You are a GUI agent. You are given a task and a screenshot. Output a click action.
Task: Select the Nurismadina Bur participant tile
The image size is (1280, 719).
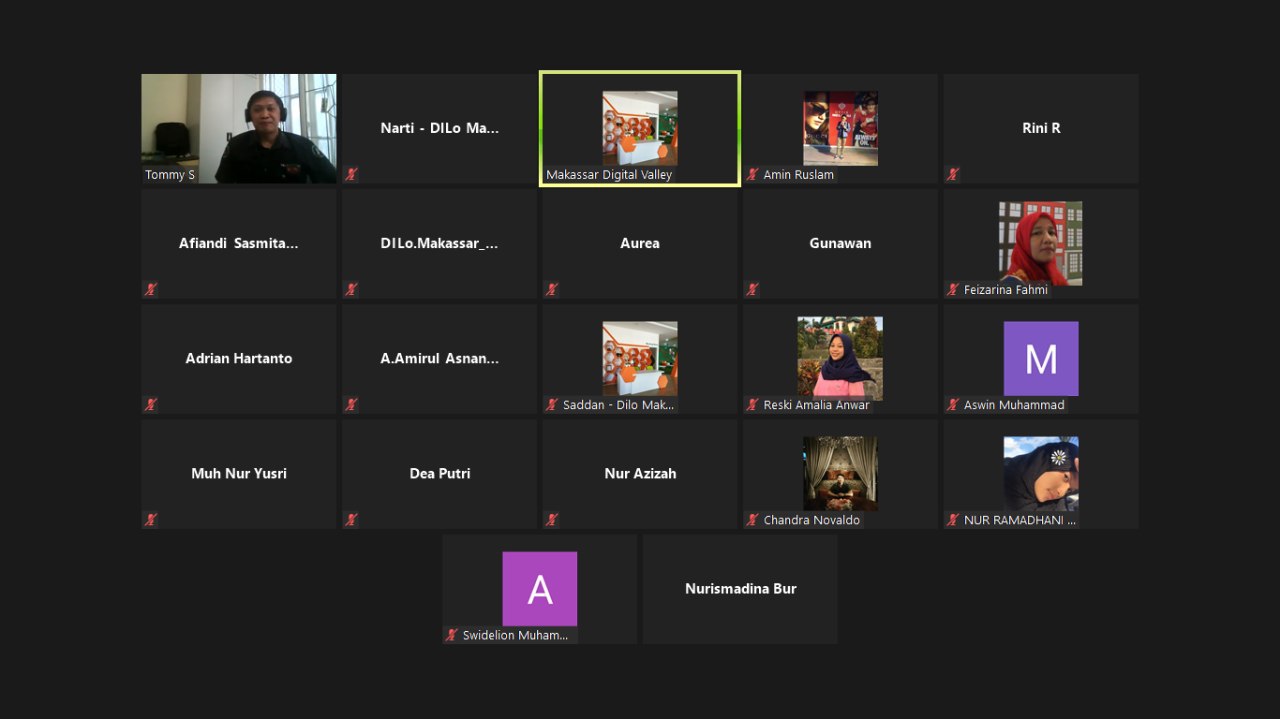click(x=740, y=589)
